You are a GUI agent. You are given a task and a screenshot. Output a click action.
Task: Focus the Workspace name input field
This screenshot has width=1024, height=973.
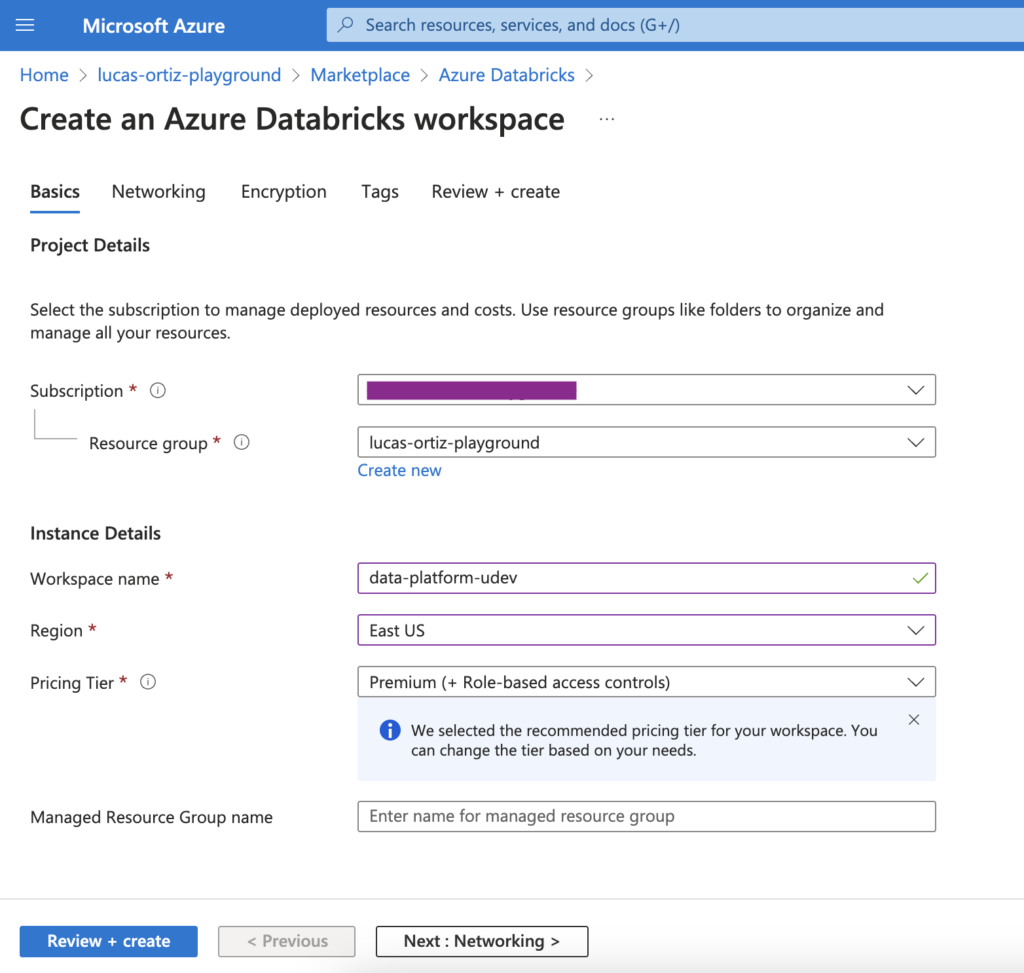647,578
